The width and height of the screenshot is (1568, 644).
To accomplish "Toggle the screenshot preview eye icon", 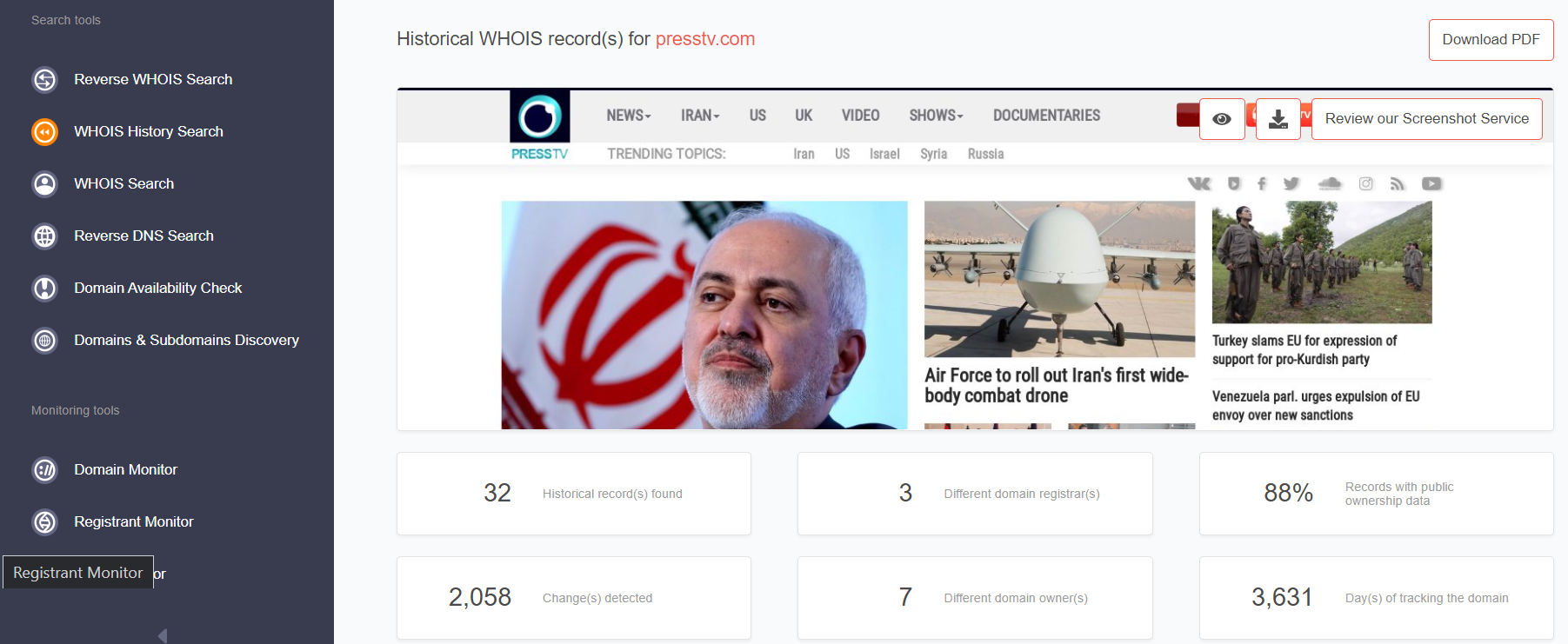I will (x=1222, y=119).
